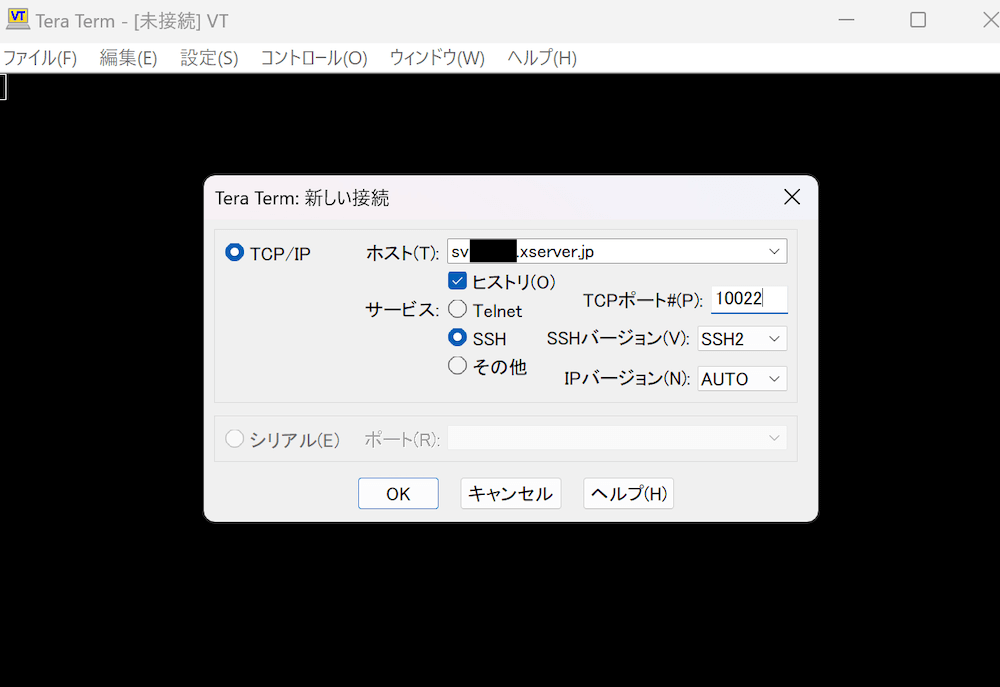Select the シリアル(E) radio button
The height and width of the screenshot is (687, 1000).
(234, 439)
